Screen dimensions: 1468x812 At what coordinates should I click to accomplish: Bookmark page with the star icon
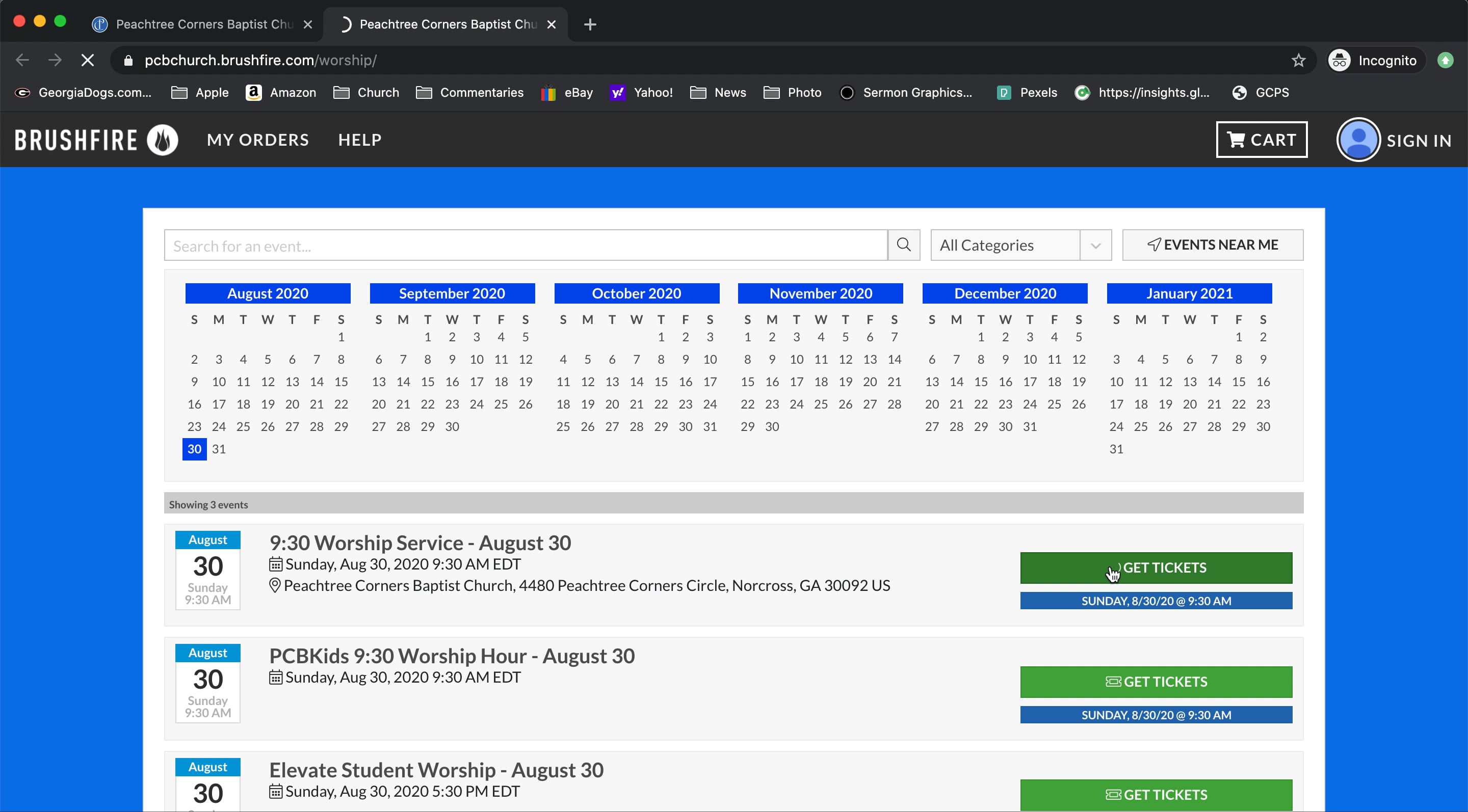click(1298, 60)
